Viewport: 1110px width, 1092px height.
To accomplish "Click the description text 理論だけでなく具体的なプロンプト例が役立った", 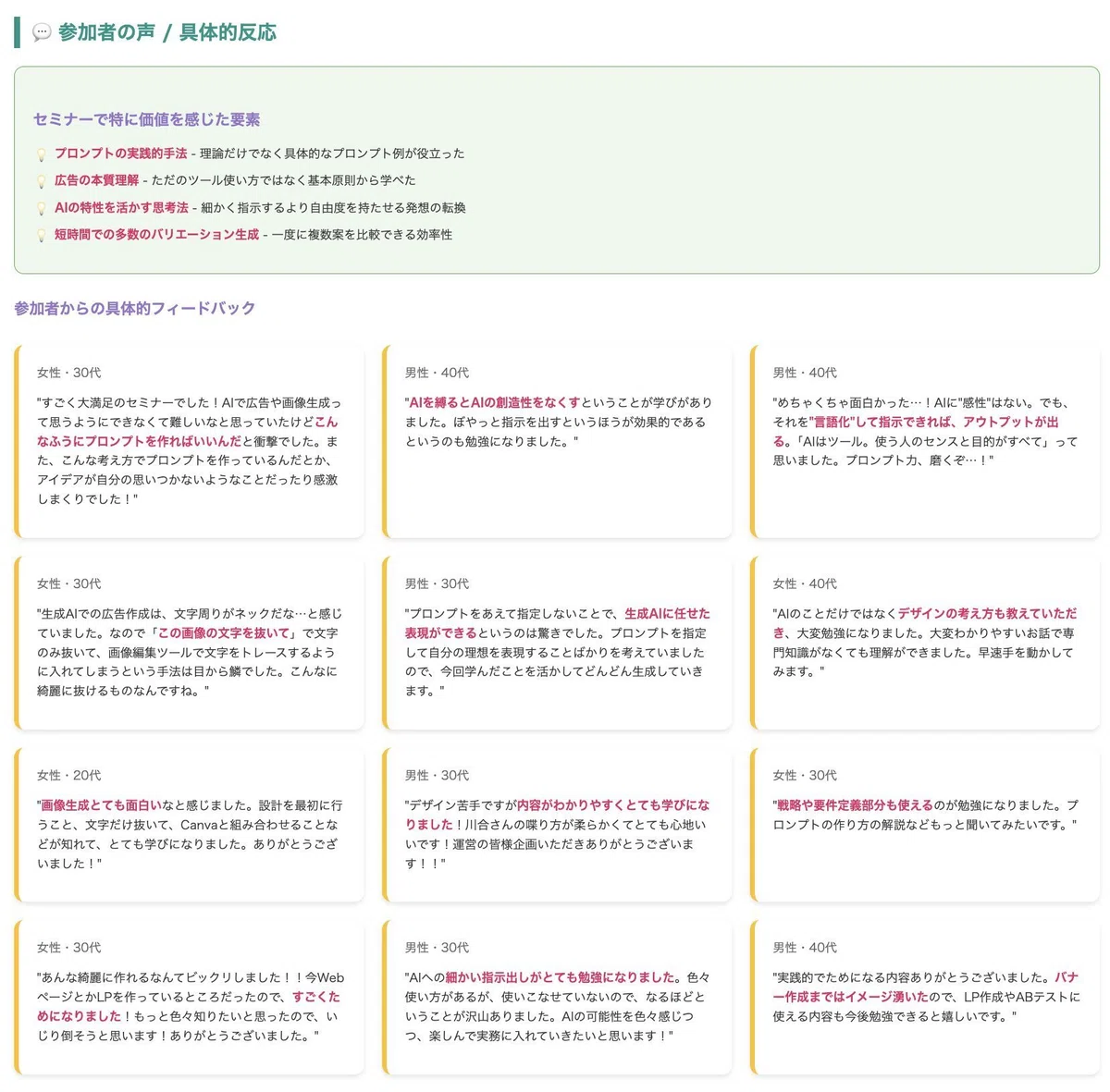I will [333, 153].
